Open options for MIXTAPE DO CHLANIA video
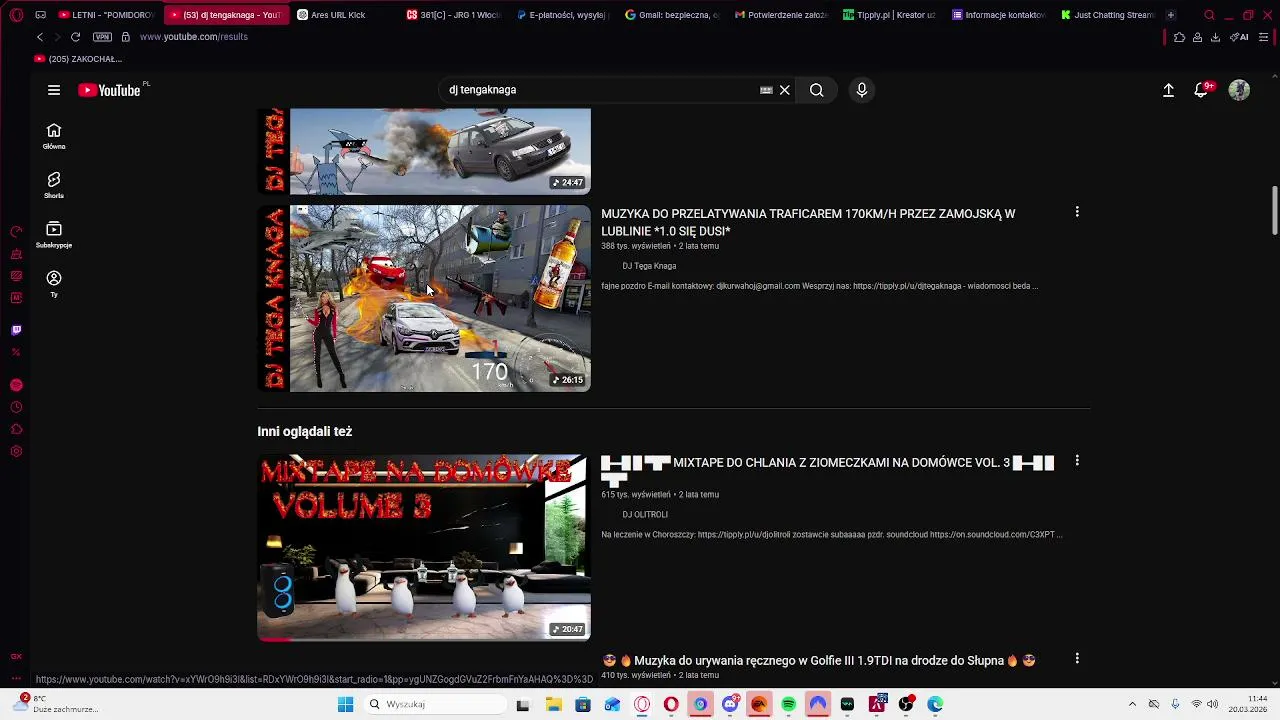This screenshot has height=720, width=1280. pos(1077,461)
